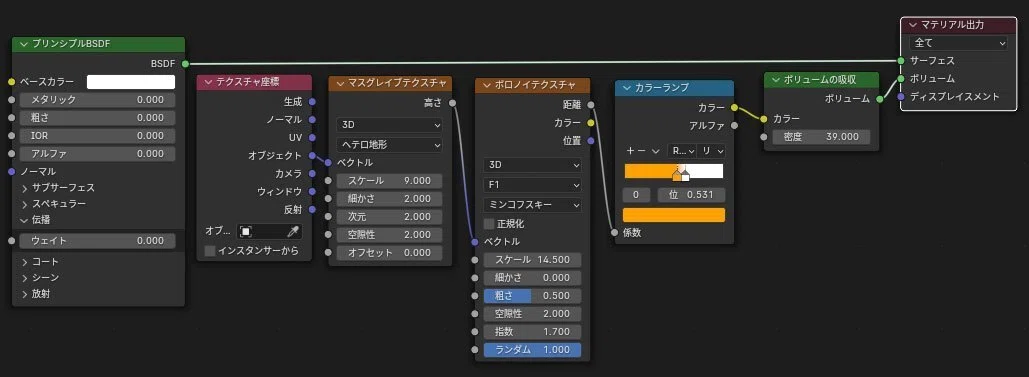Viewport: 1029px width, 377px height.
Task: Collapse the ボロノイテクスチャ node
Action: [x=486, y=85]
